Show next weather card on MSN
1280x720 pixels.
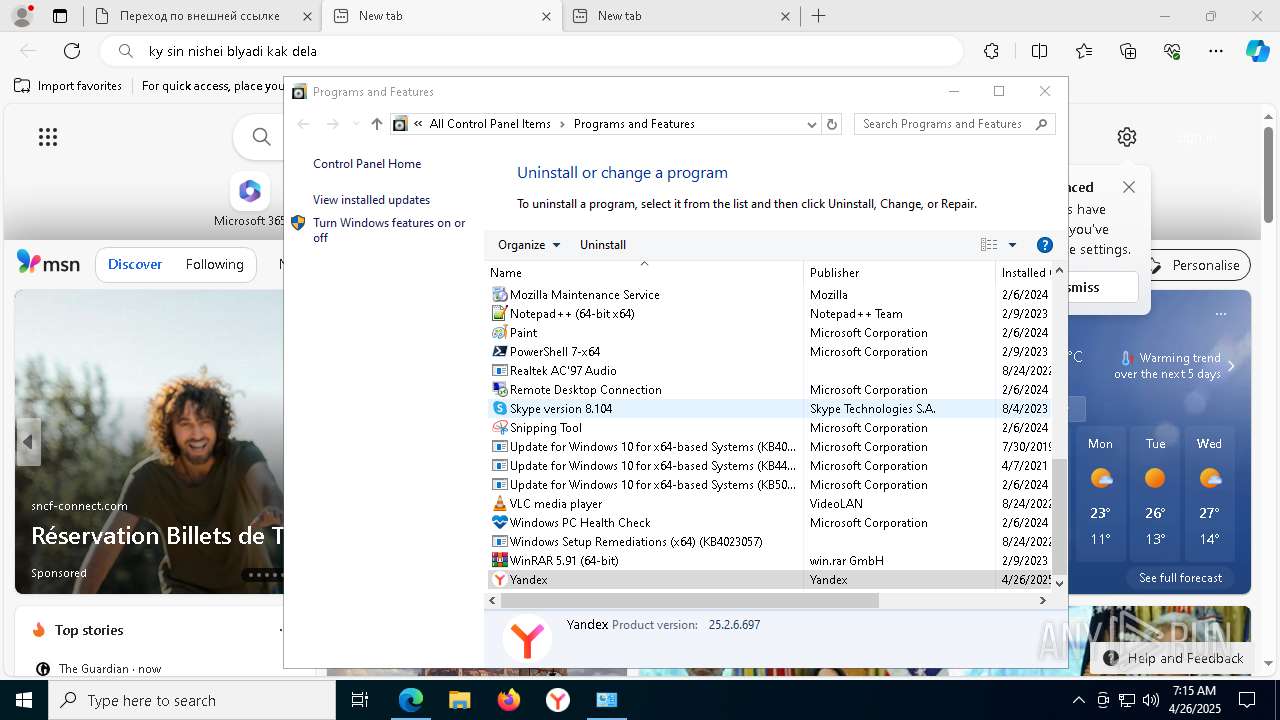tap(1231, 366)
